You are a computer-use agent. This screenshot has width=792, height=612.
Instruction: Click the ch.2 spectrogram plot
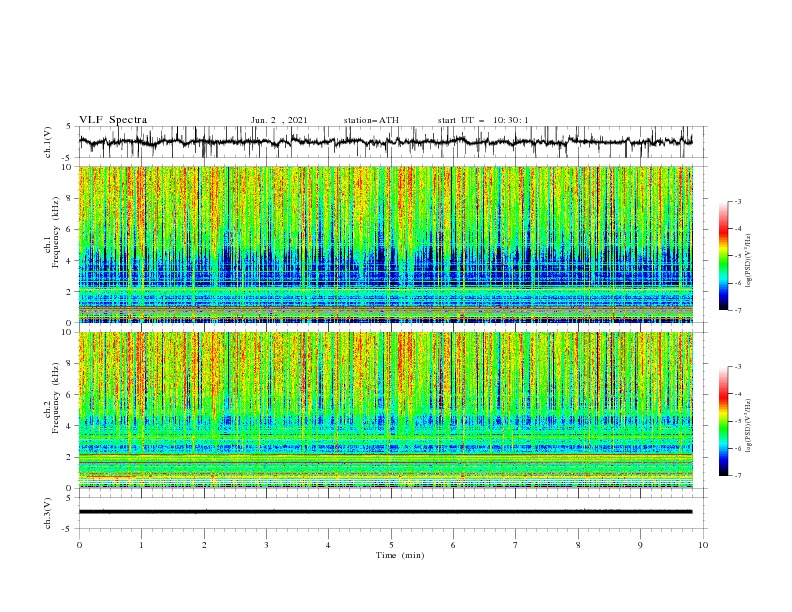point(386,410)
